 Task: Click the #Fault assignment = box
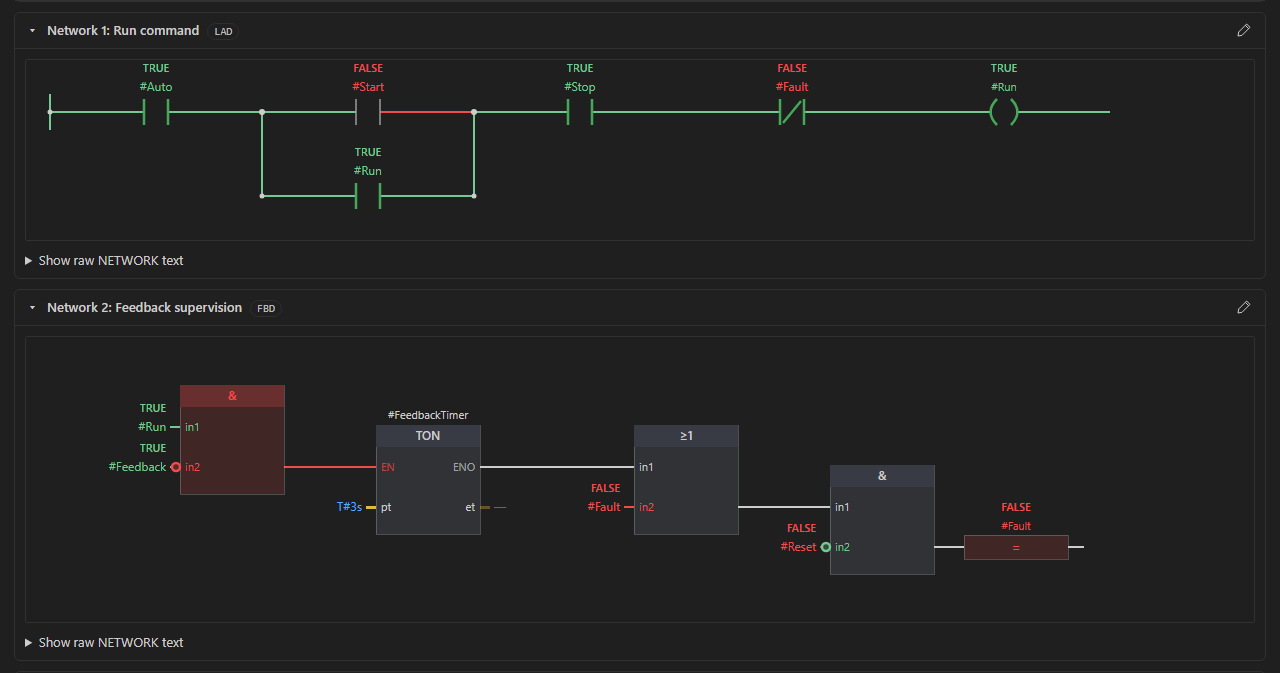click(1016, 547)
